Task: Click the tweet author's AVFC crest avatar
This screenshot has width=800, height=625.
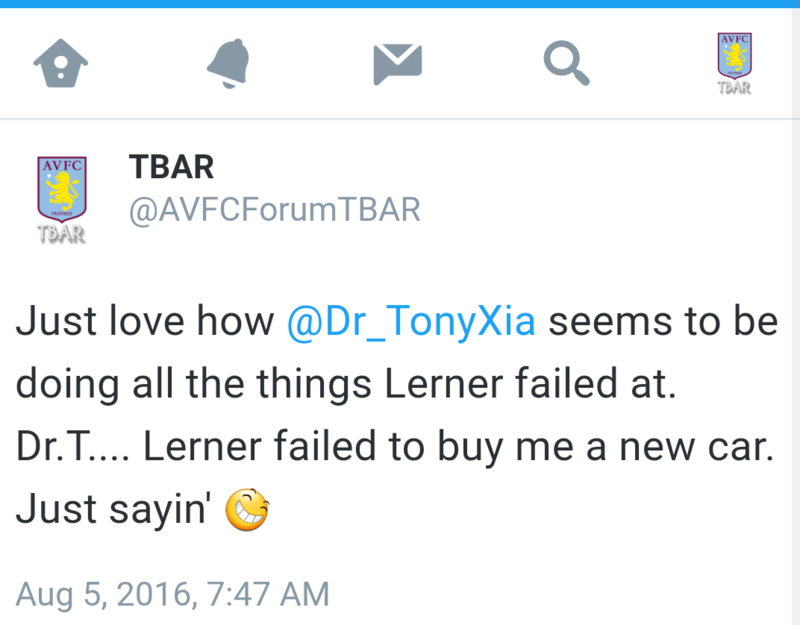Action: click(62, 199)
